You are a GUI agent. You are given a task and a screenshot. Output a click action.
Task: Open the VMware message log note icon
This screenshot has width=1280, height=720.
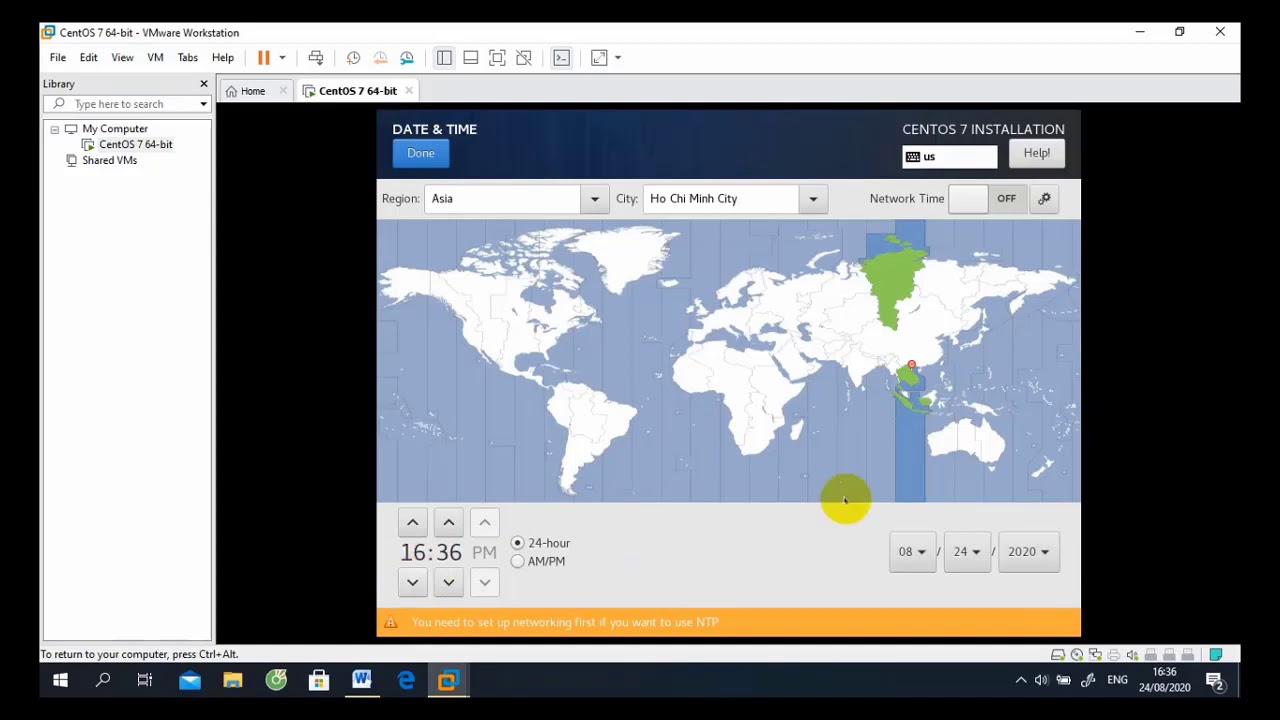tap(1216, 655)
